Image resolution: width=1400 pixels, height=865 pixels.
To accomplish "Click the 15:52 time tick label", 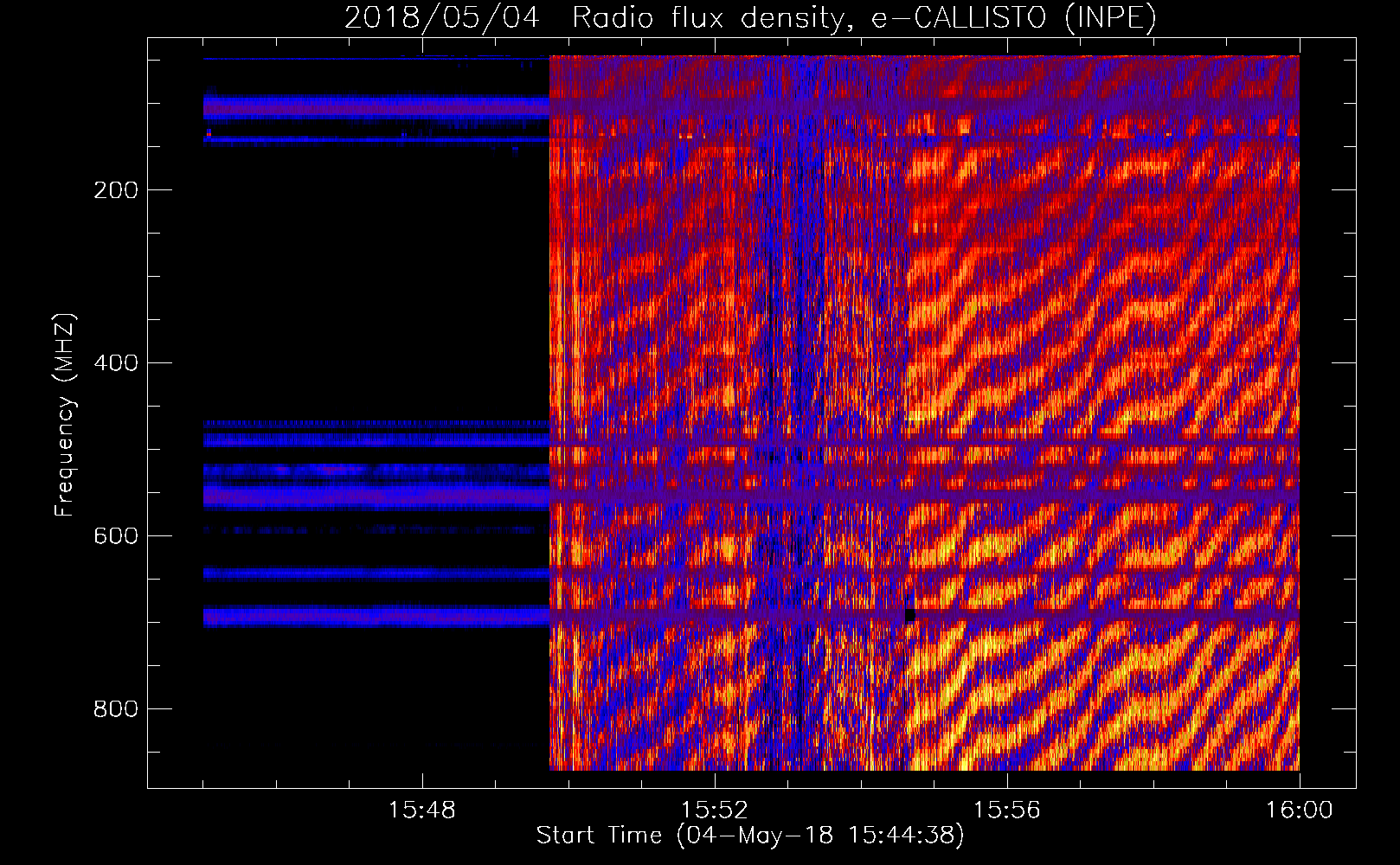I will 715,811.
